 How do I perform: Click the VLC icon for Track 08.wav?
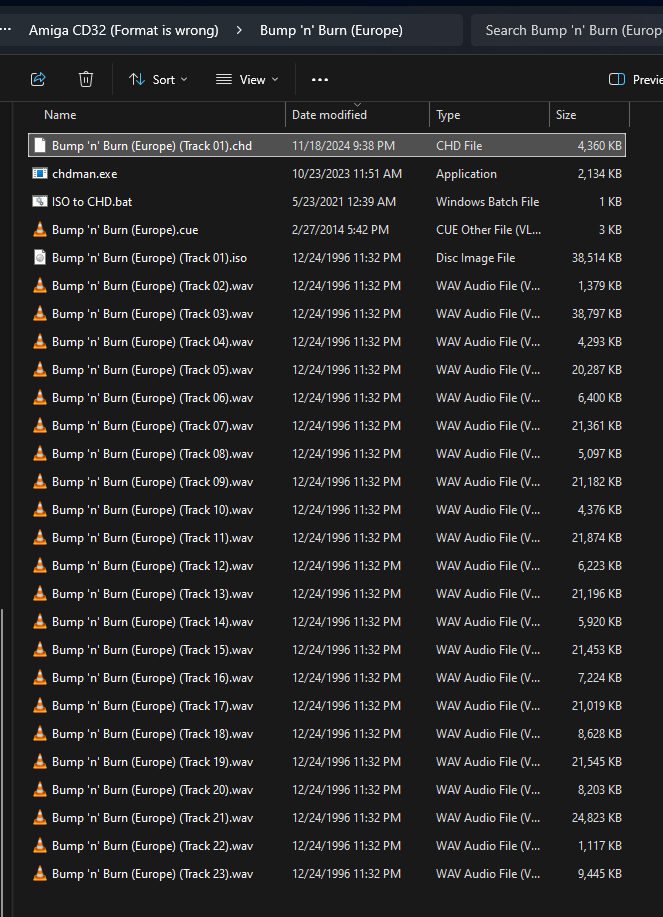tap(40, 453)
